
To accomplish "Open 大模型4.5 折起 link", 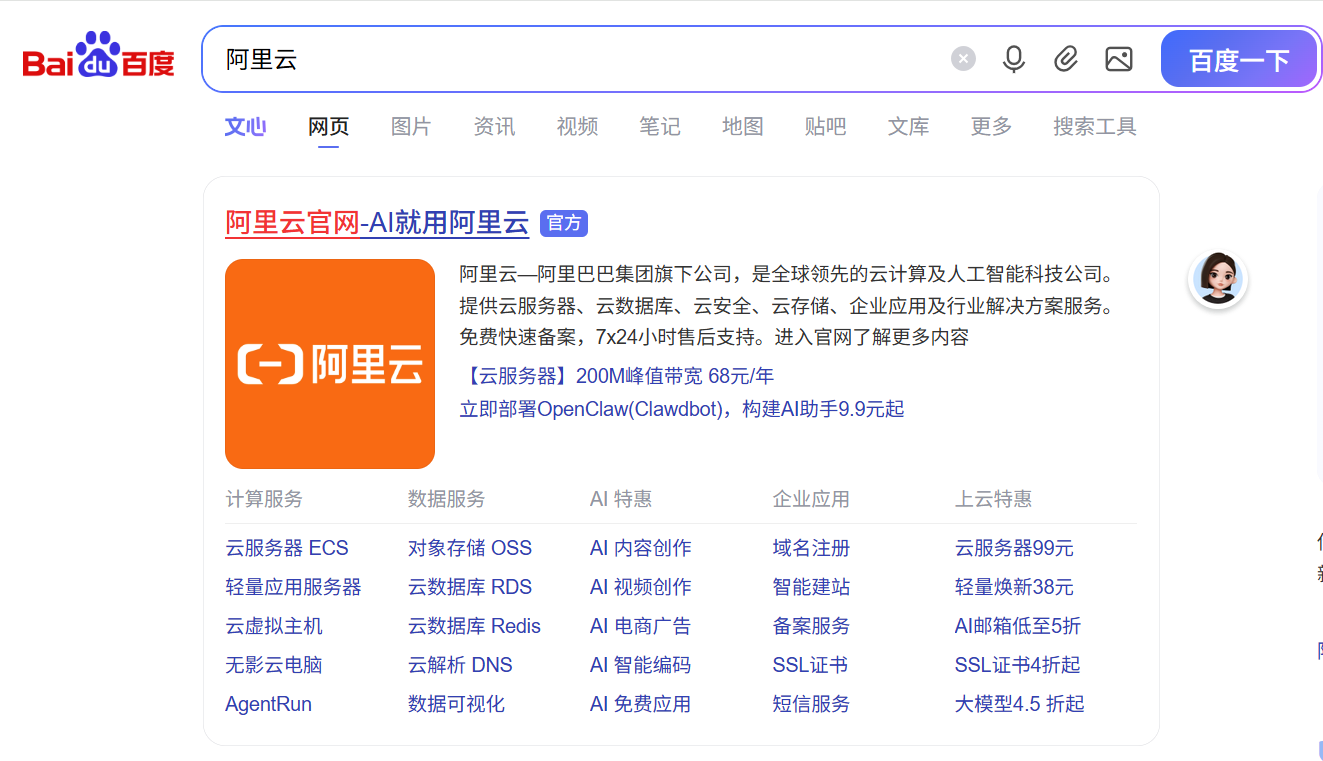I will tap(1020, 704).
